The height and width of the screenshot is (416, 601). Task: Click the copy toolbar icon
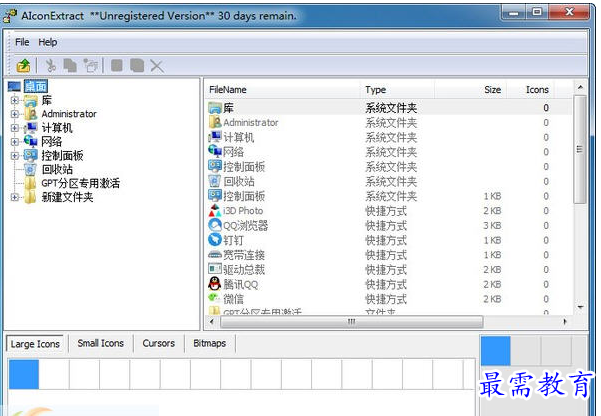[70, 66]
